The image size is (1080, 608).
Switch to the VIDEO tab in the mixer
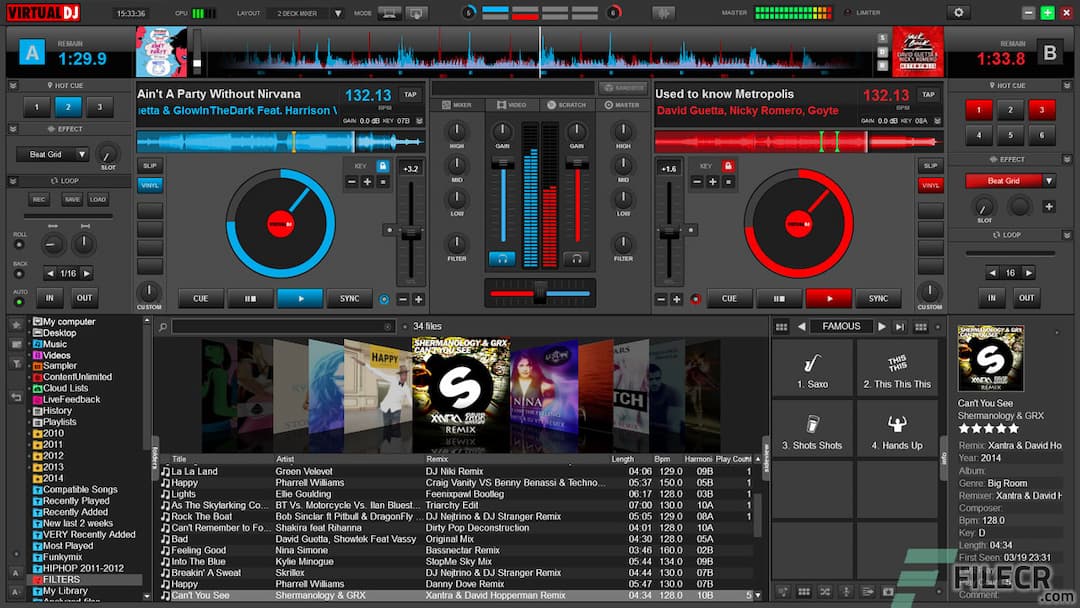click(x=517, y=104)
